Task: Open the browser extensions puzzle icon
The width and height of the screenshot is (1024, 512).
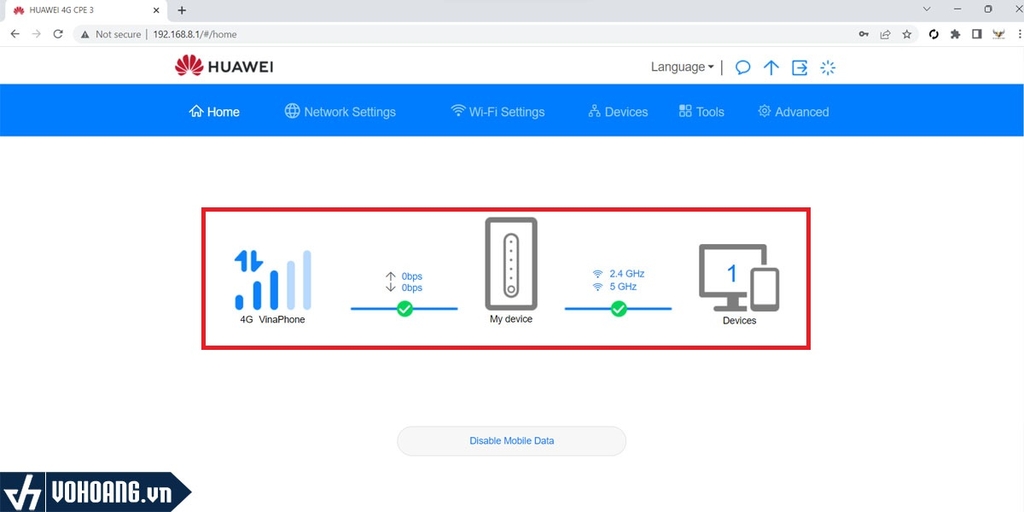Action: click(955, 34)
